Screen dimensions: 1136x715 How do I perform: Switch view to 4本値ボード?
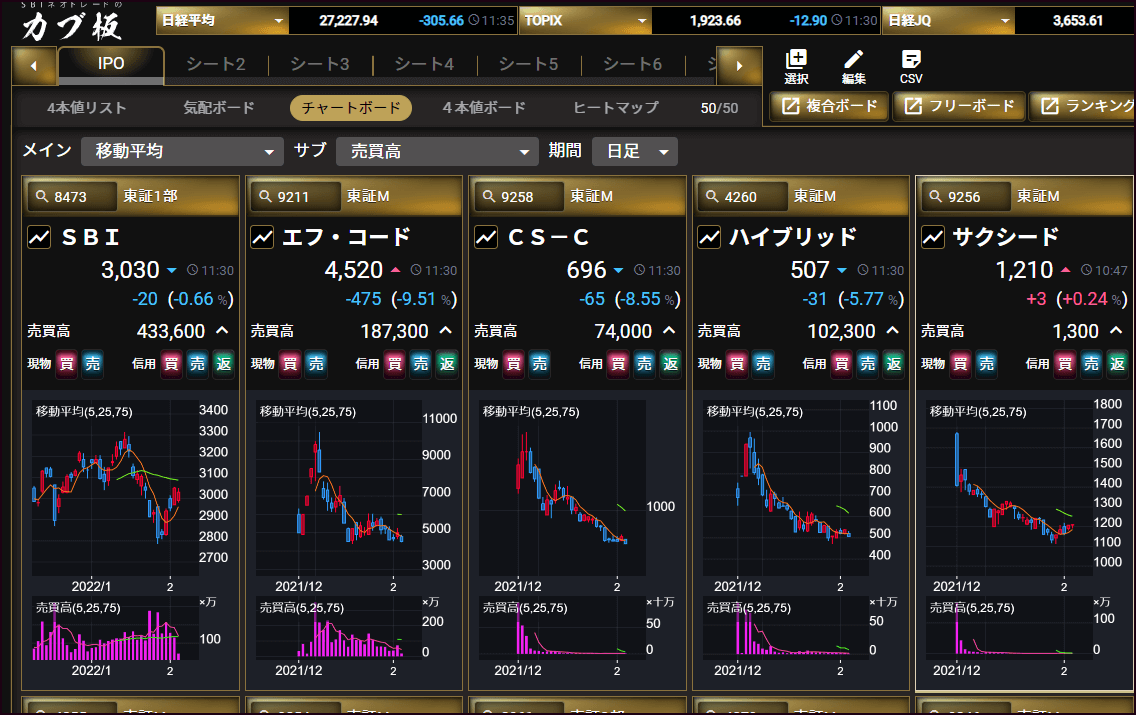[484, 108]
